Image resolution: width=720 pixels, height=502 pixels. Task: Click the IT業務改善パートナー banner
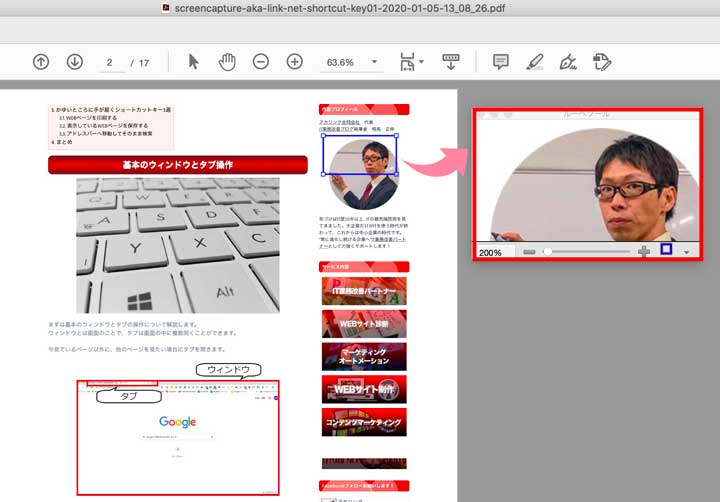[364, 291]
